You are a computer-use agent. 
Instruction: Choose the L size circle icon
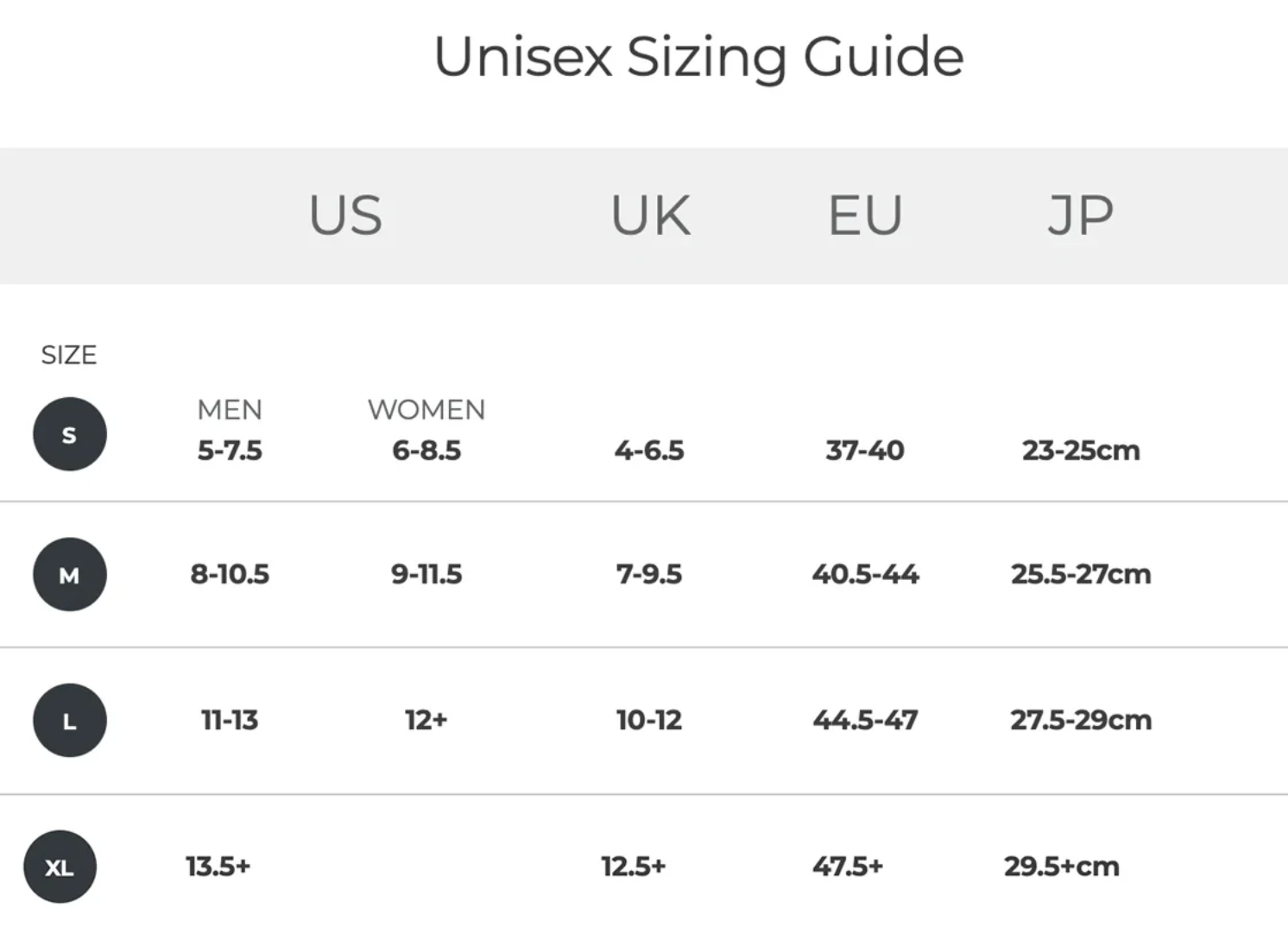point(70,721)
